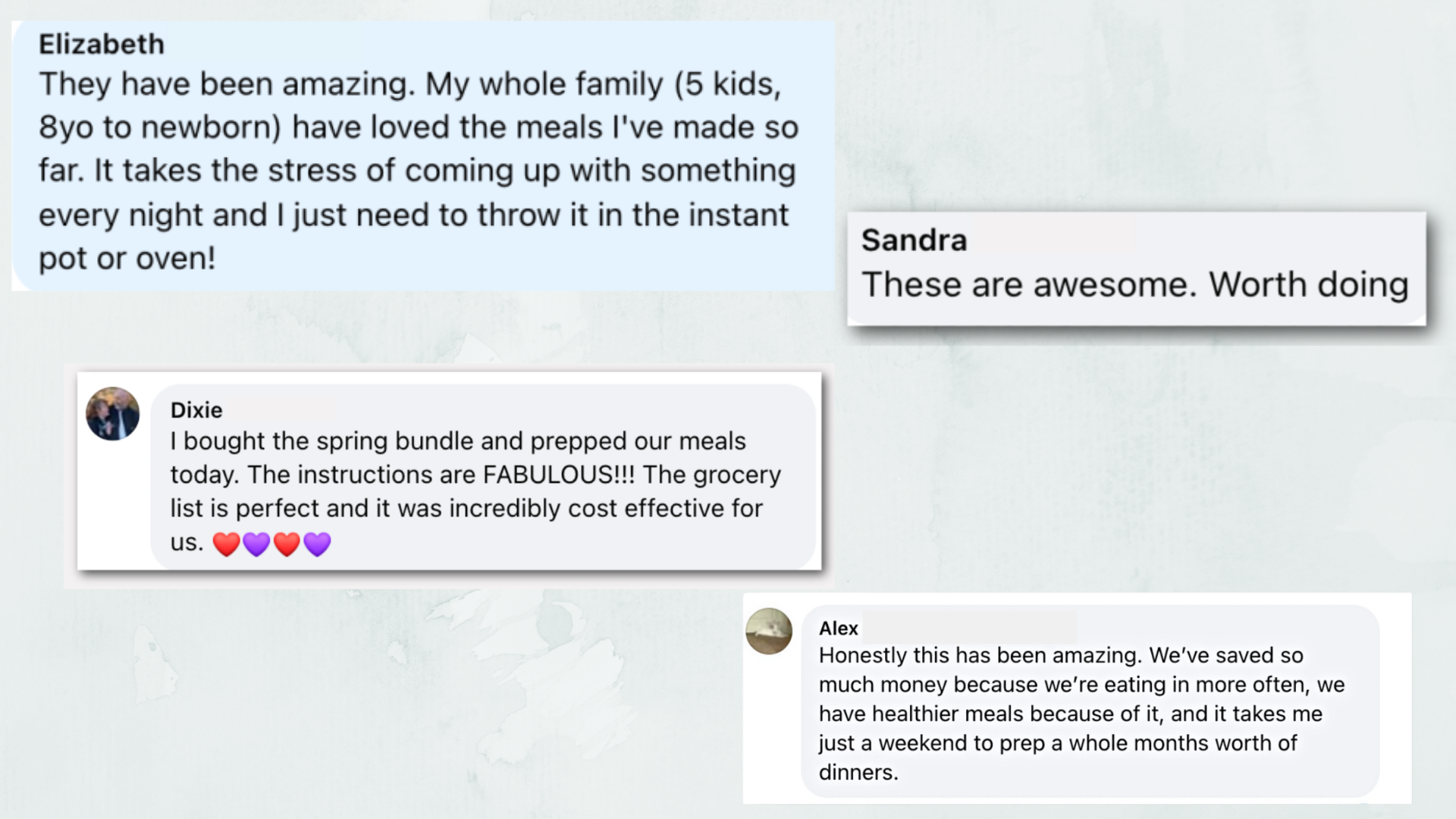Click the blurred surname beside Alex
This screenshot has width=1456, height=819.
969,629
